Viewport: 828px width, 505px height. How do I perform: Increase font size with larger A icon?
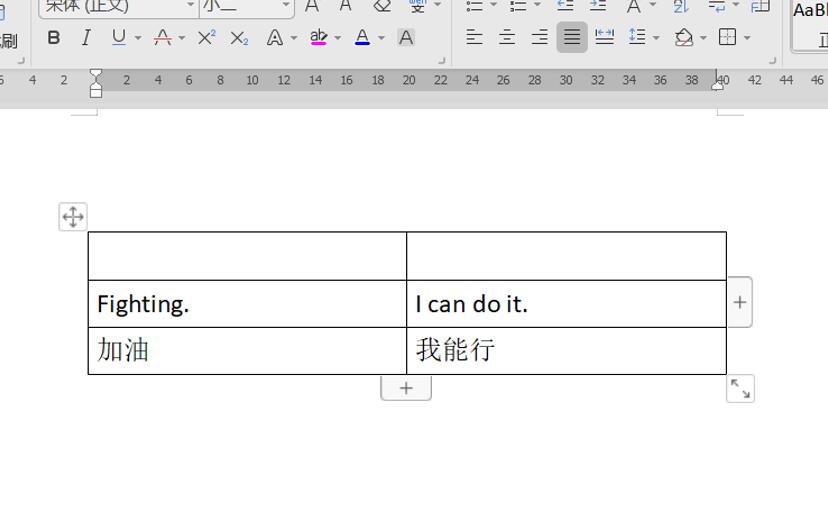click(312, 6)
